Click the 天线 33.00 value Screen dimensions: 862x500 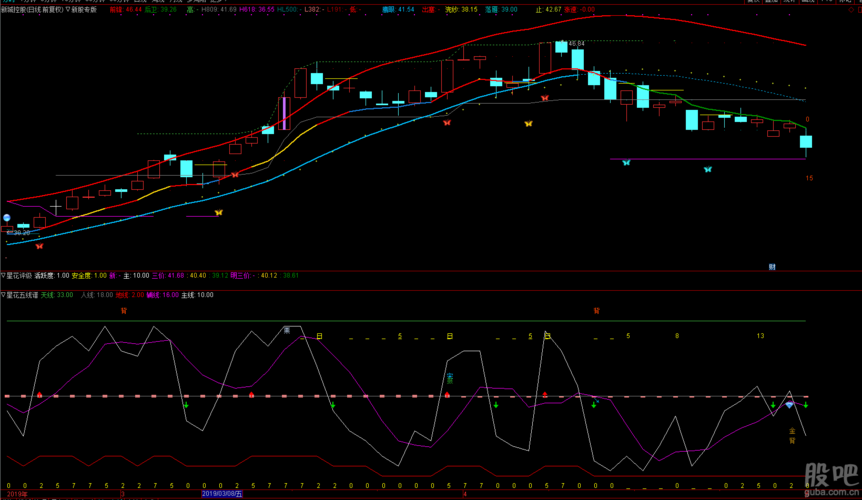tap(57, 295)
